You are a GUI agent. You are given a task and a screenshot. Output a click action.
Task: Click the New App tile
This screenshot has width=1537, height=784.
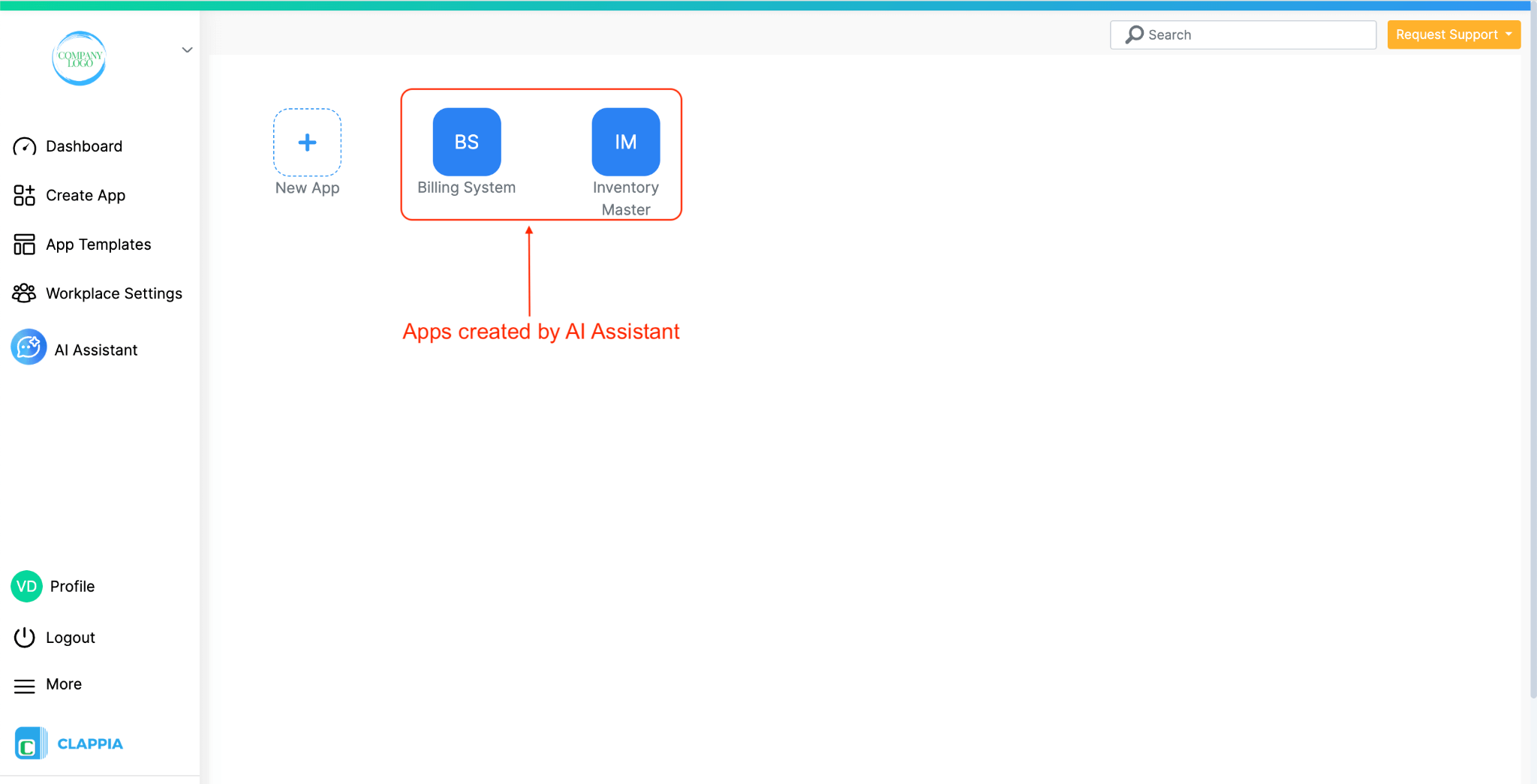[x=307, y=142]
